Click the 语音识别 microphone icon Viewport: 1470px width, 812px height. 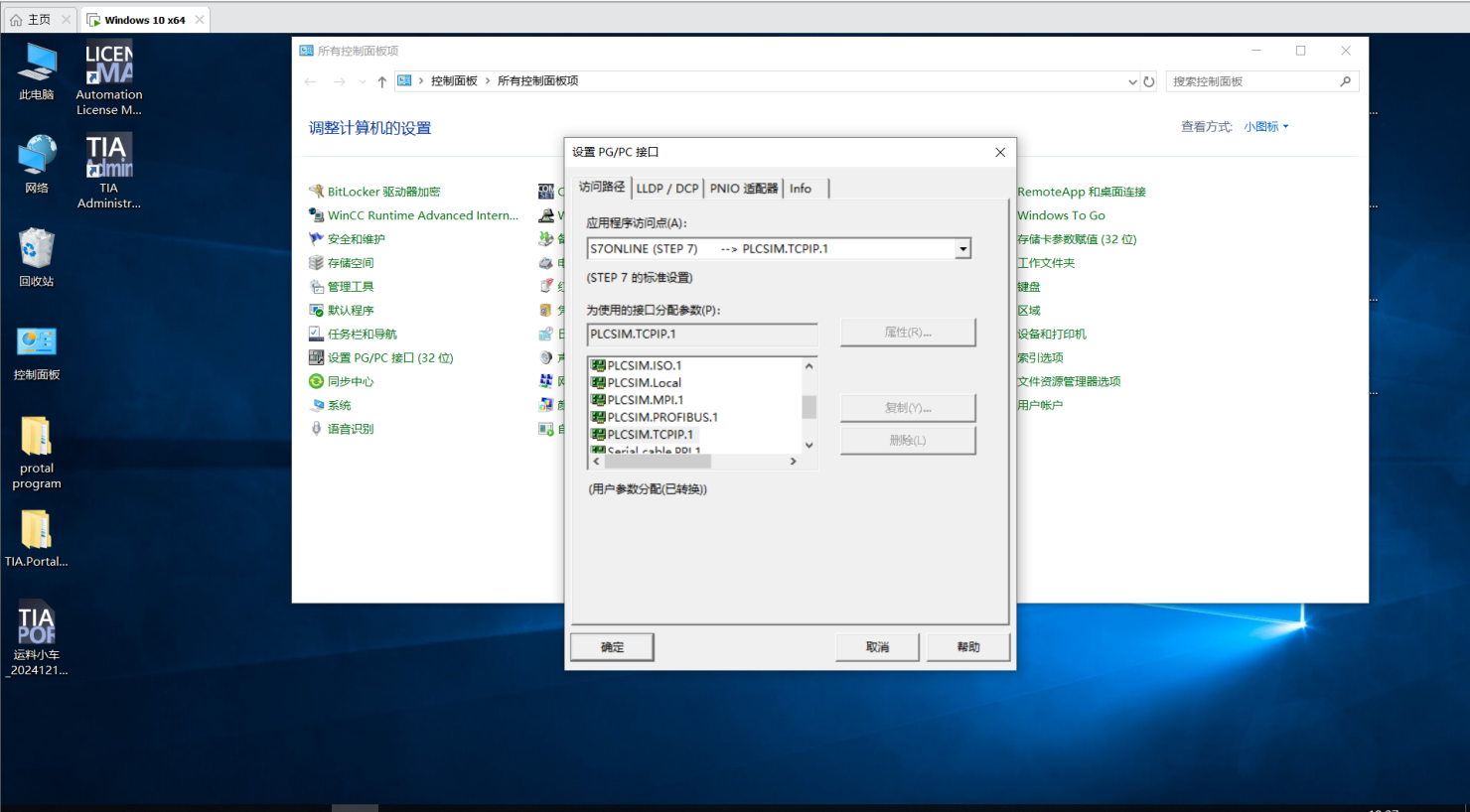pyautogui.click(x=316, y=430)
